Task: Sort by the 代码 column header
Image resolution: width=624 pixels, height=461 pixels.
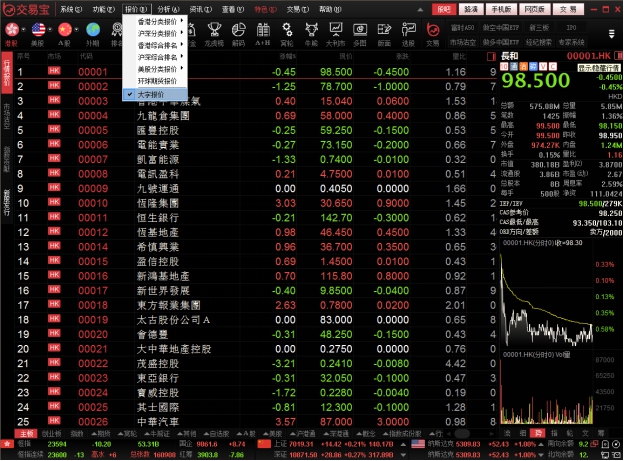Action: pos(85,57)
